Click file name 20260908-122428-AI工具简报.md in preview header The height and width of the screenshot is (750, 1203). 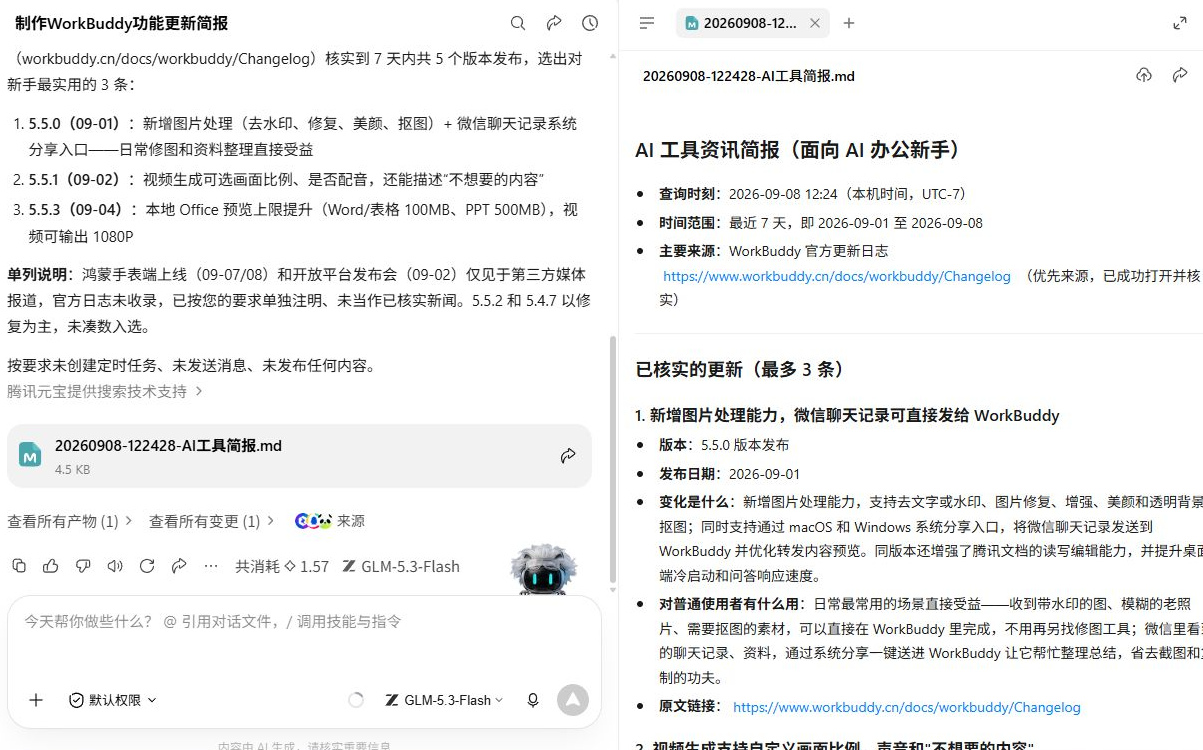point(749,75)
